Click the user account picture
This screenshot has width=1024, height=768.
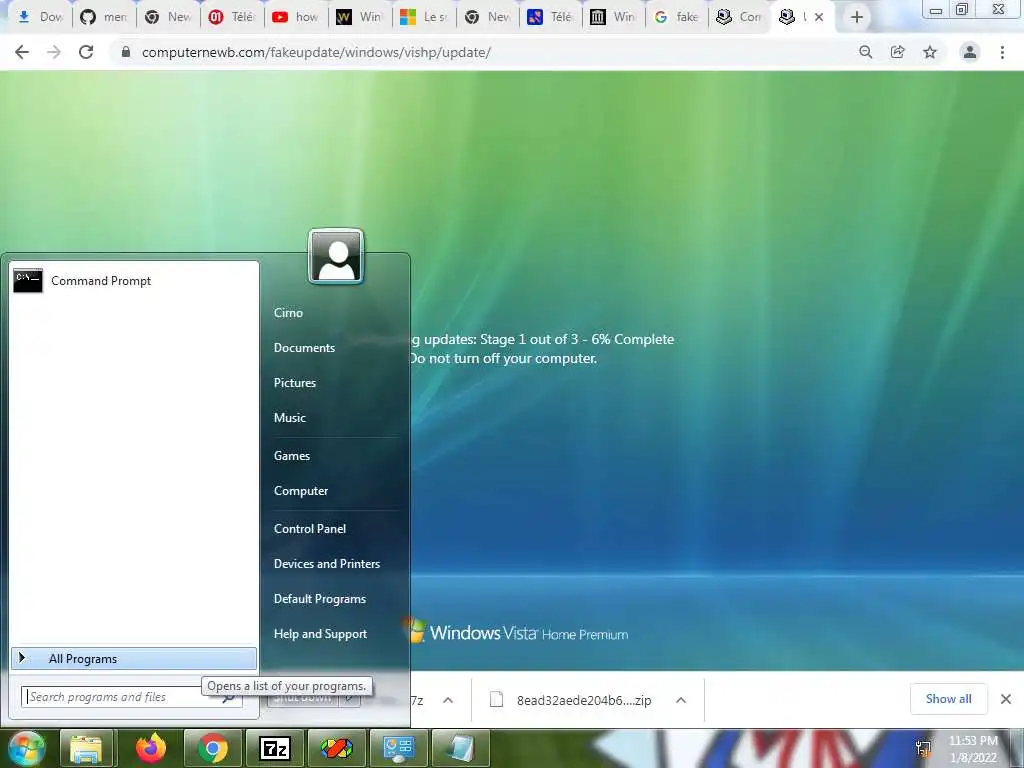coord(336,257)
